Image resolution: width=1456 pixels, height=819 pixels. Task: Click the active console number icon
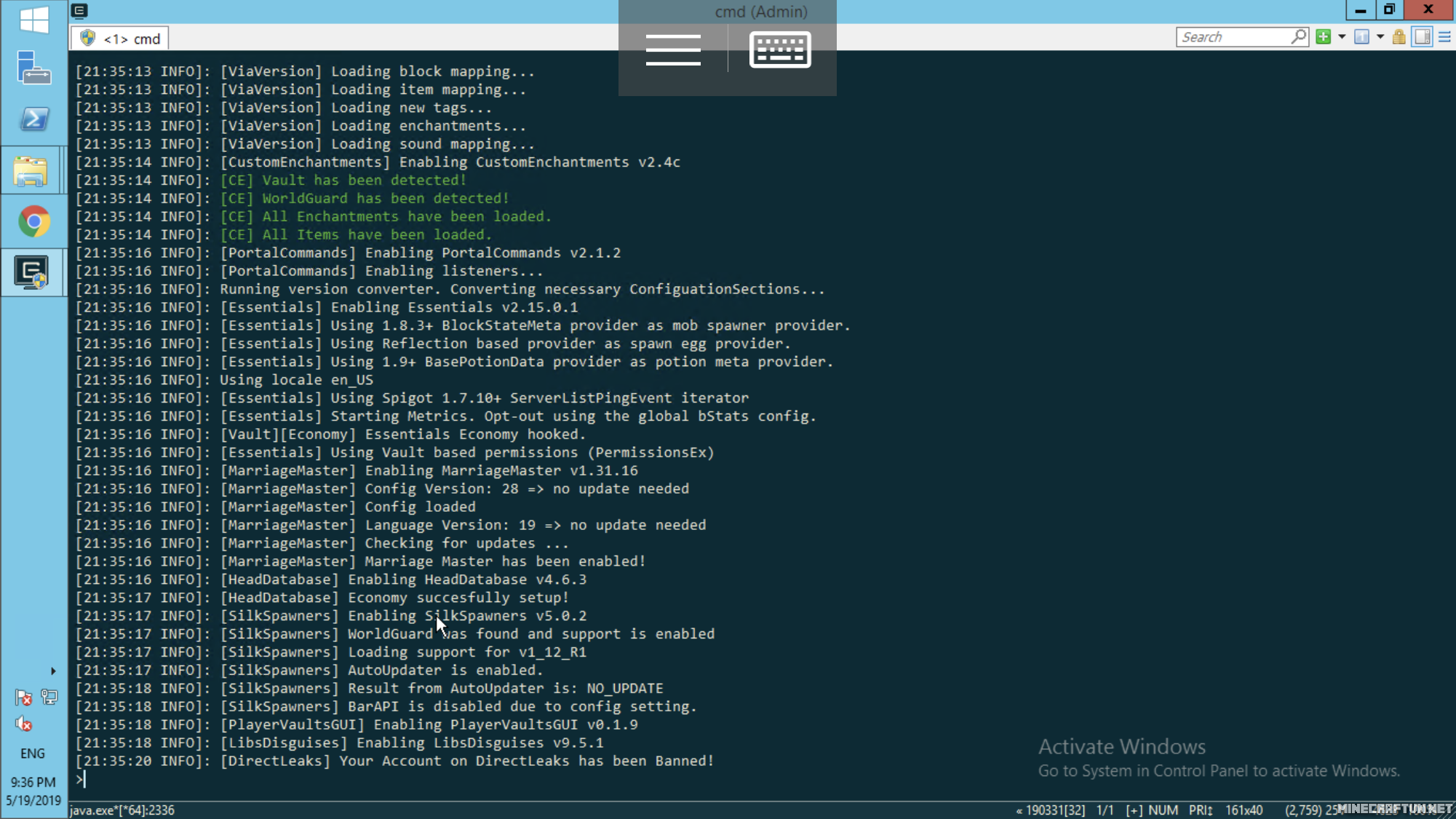[x=1361, y=37]
